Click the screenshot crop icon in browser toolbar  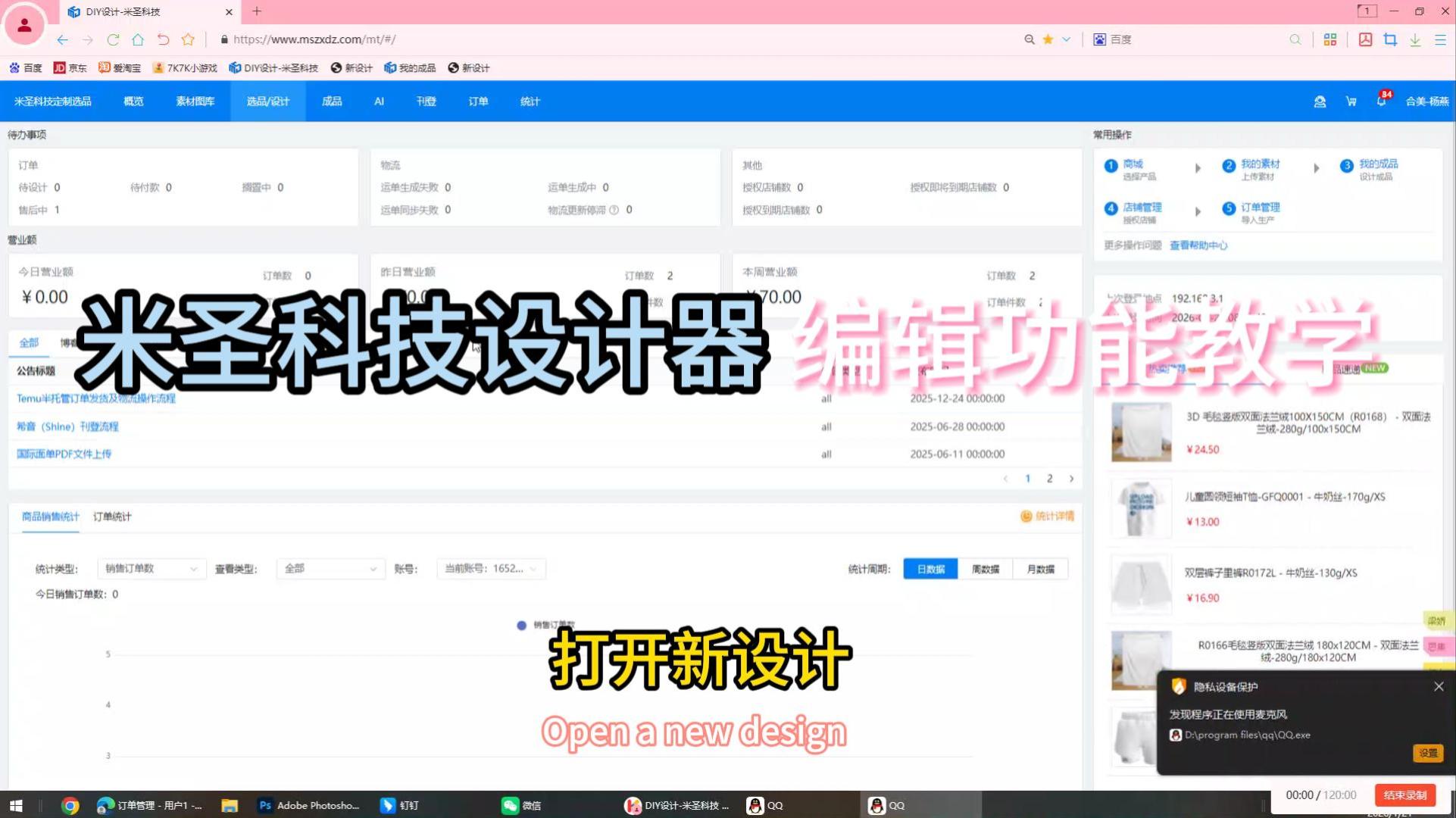click(1390, 39)
